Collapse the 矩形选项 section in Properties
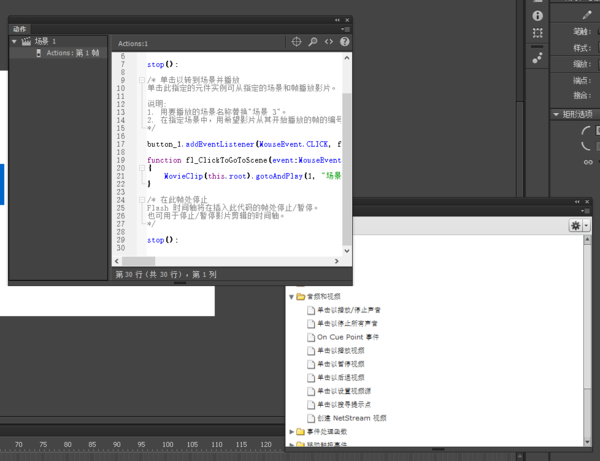 (x=556, y=114)
